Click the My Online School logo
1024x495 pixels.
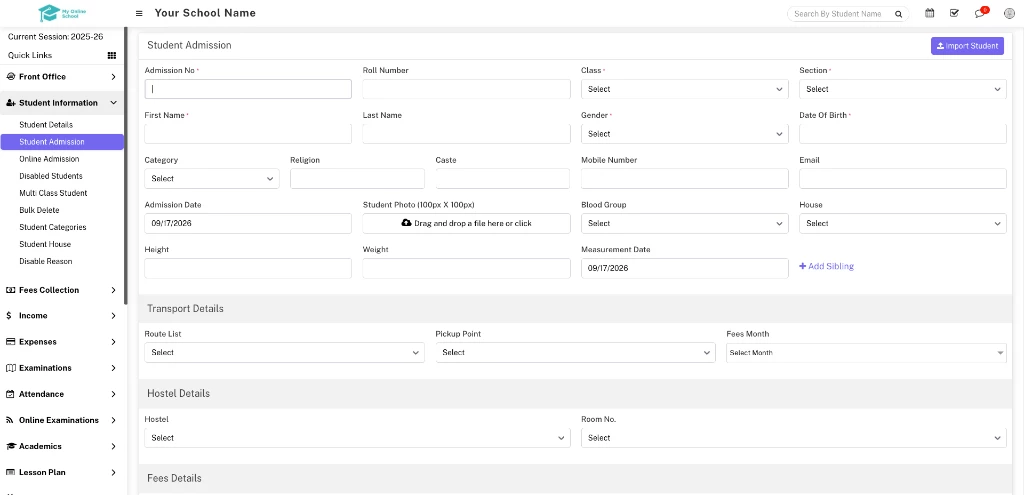(x=63, y=13)
